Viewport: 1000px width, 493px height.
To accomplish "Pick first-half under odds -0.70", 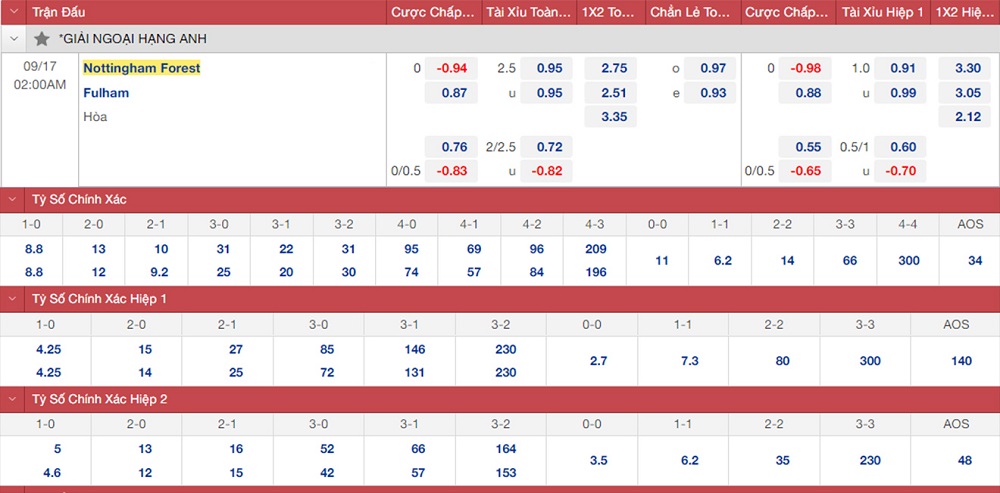I will [x=901, y=171].
